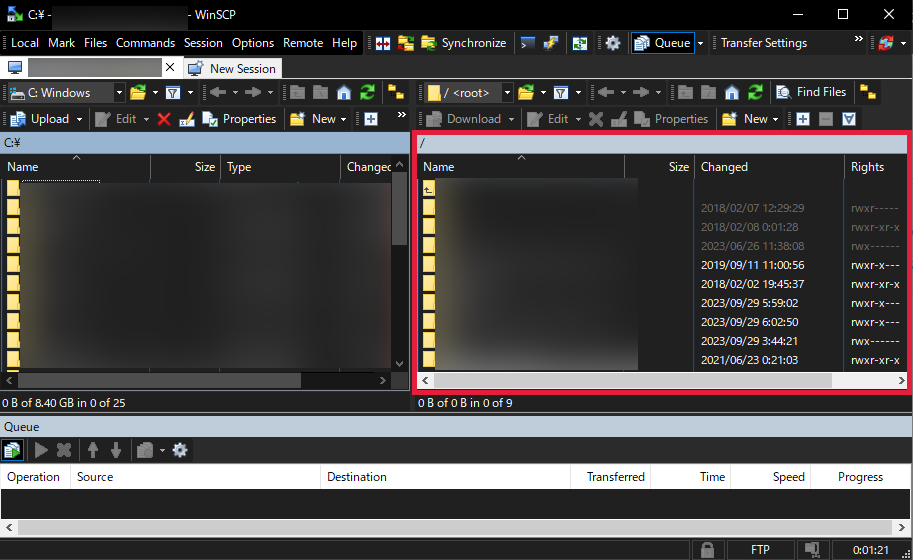Click the local New button
Image resolution: width=913 pixels, height=560 pixels.
point(314,119)
